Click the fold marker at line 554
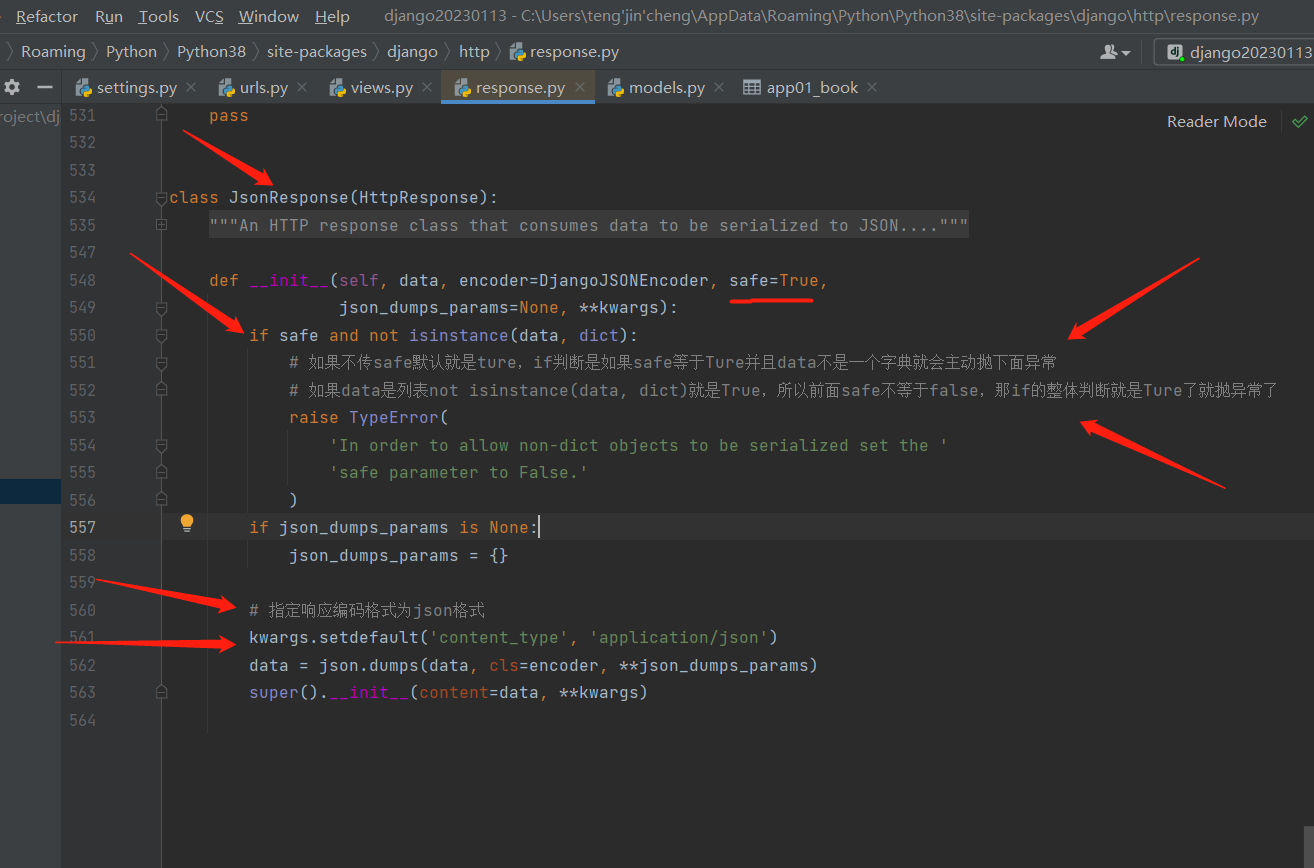 point(161,446)
